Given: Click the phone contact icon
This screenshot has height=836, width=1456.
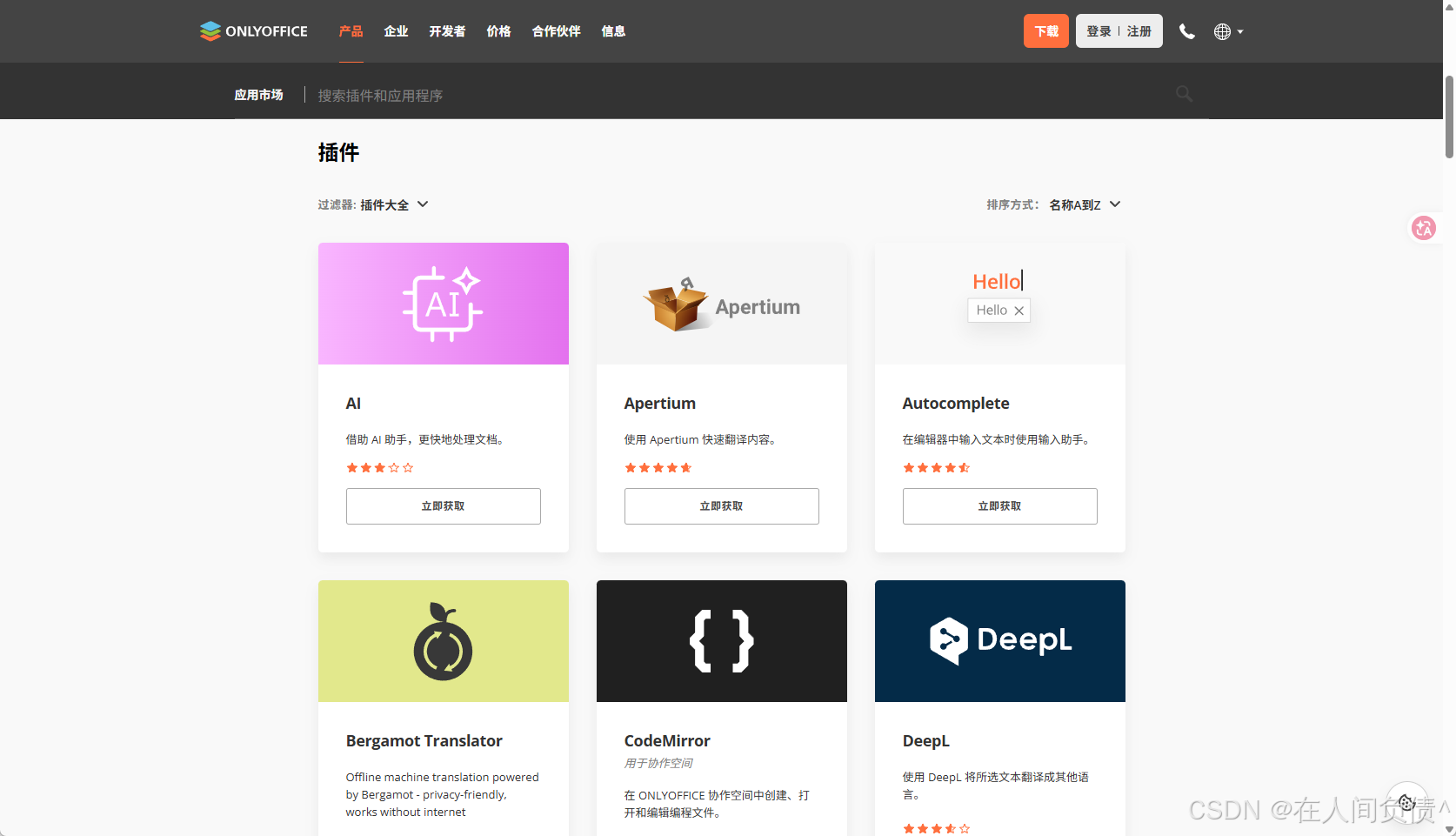Looking at the screenshot, I should tap(1186, 31).
